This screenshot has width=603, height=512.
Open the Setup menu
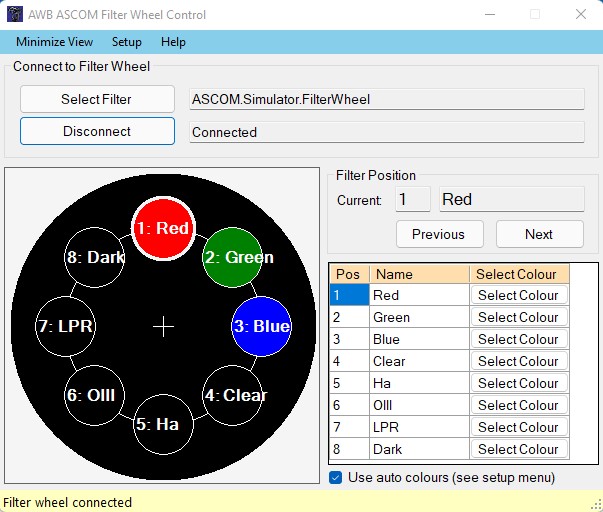tap(127, 42)
